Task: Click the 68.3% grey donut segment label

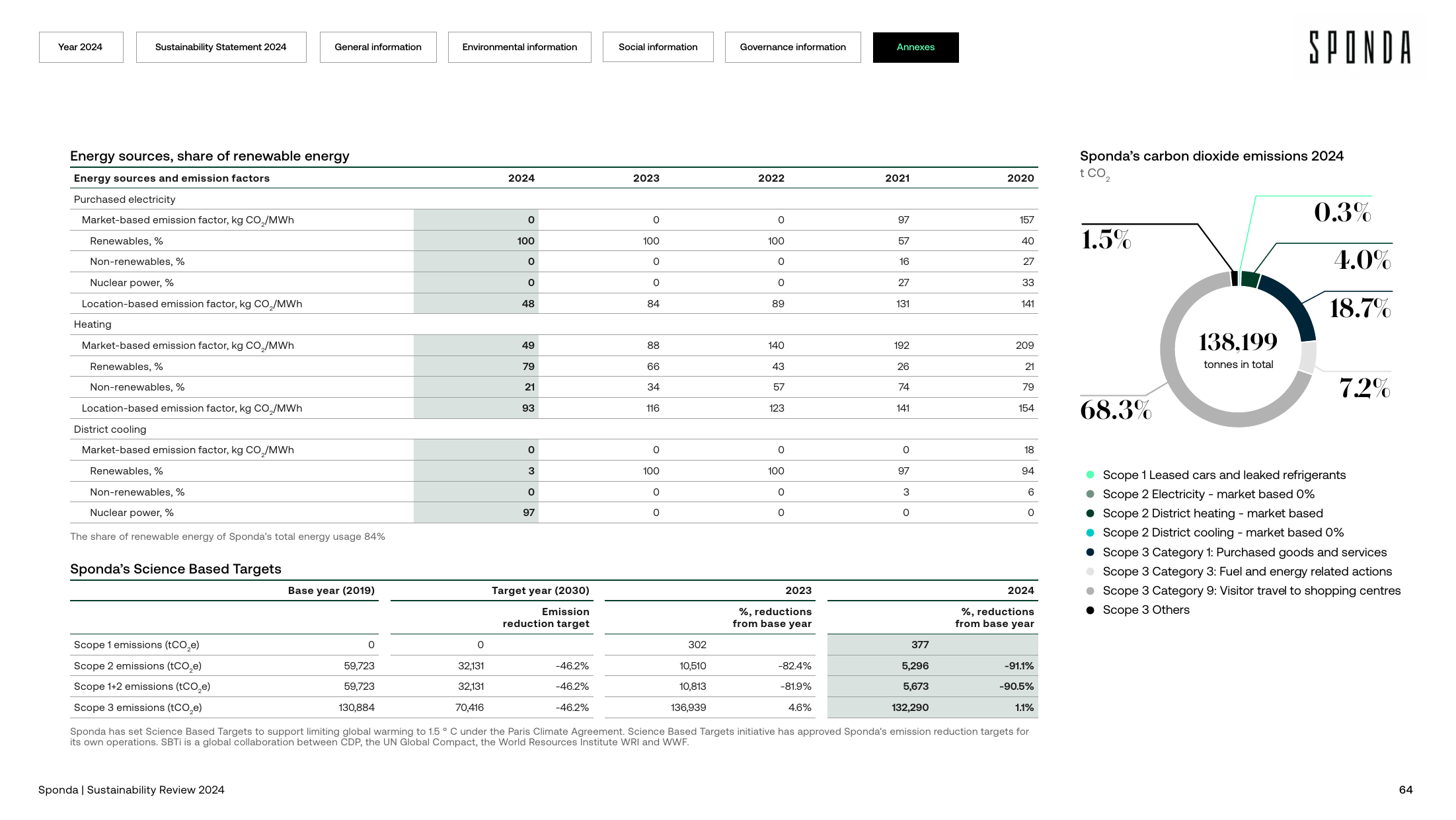Action: coord(1116,410)
